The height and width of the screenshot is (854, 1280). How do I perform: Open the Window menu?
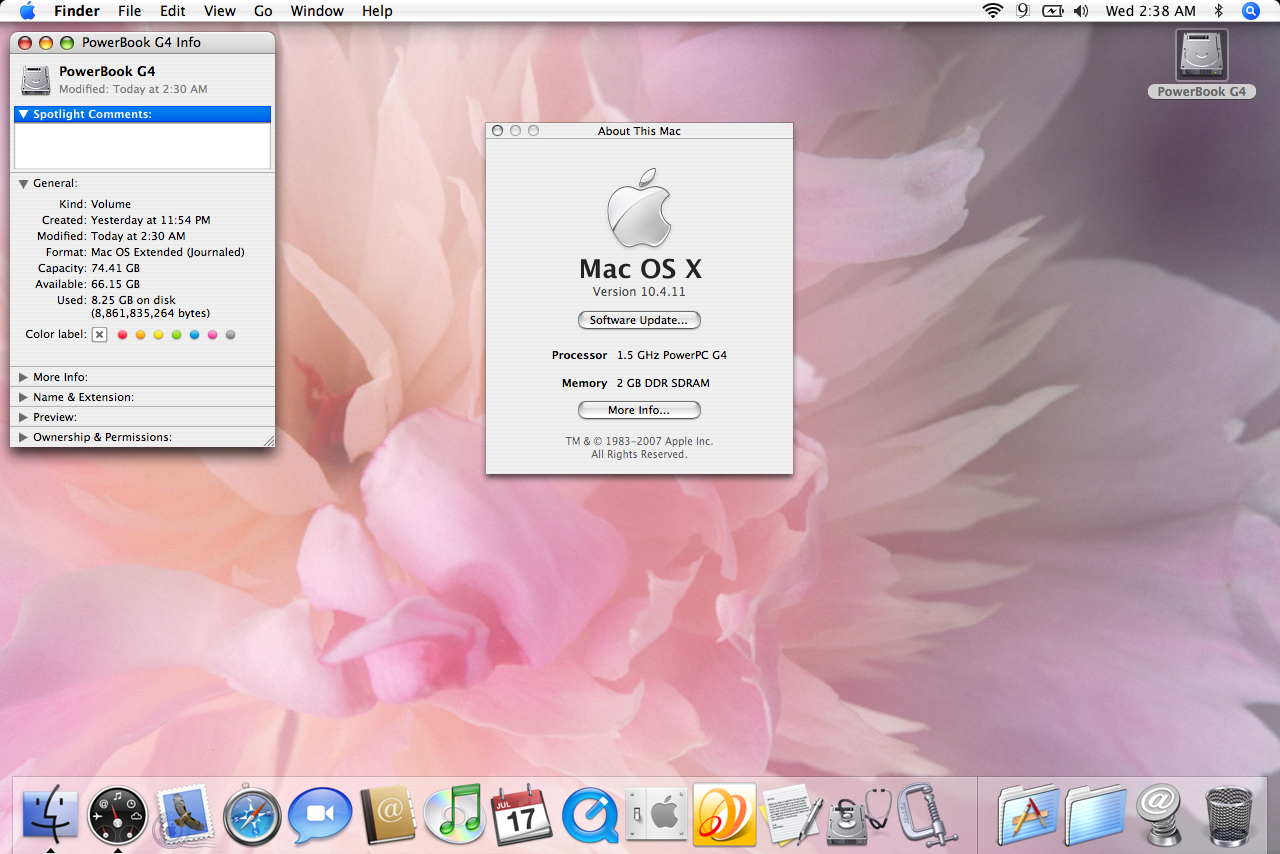coord(317,11)
